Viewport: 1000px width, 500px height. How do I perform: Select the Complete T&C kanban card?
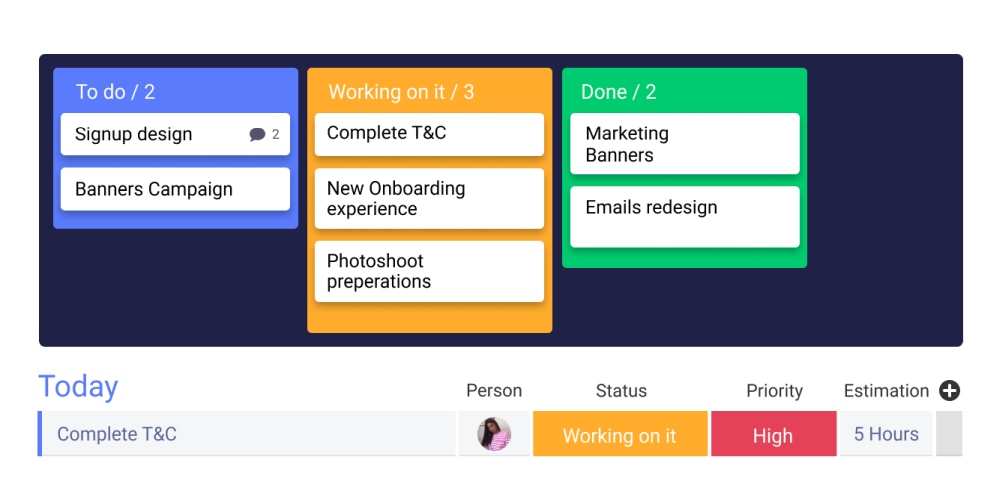point(429,134)
